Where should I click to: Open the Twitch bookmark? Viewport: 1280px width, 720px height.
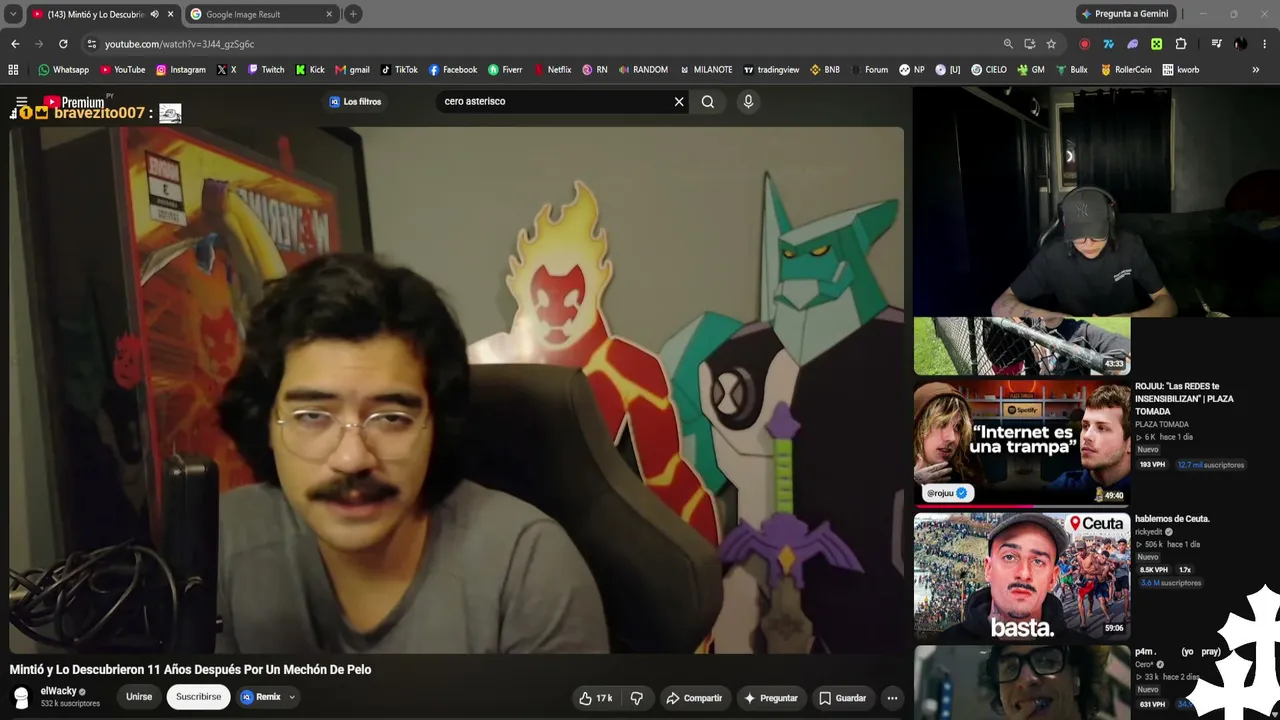point(266,70)
